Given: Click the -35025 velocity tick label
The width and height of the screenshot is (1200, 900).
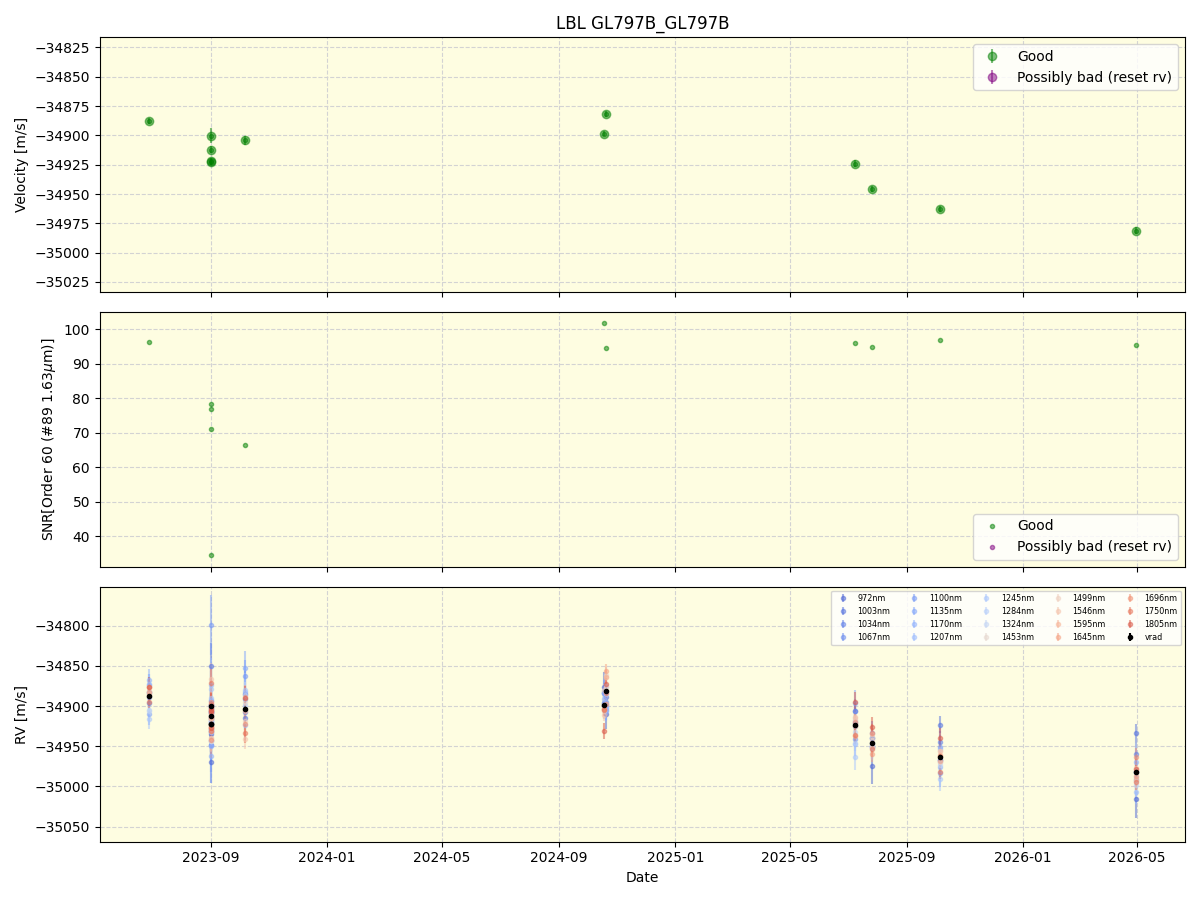Looking at the screenshot, I should pos(63,283).
